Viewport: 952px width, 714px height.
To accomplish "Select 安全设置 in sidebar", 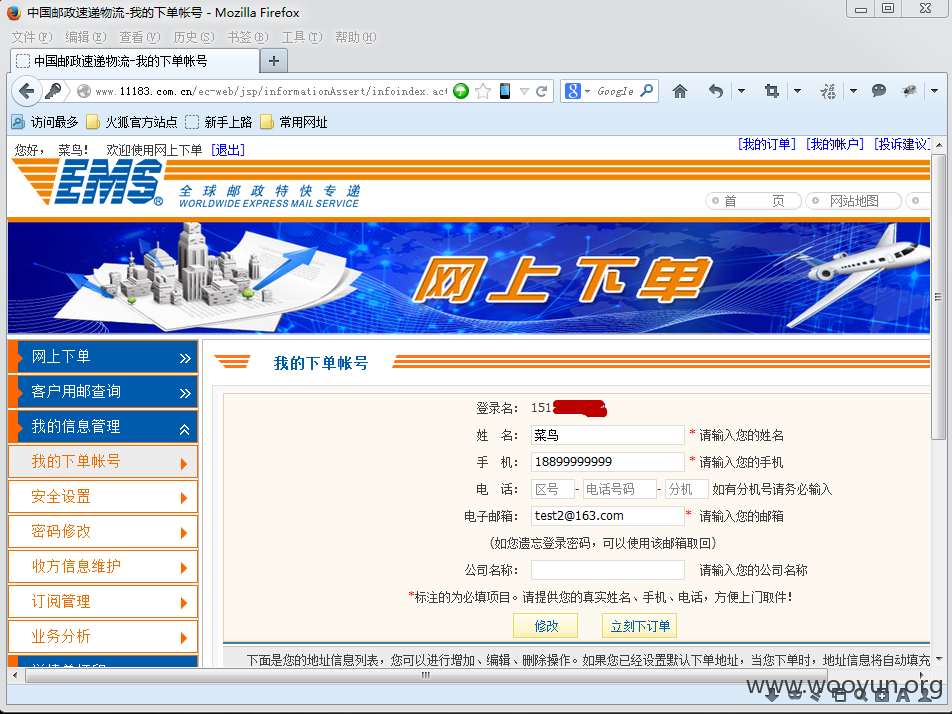I will (x=103, y=497).
